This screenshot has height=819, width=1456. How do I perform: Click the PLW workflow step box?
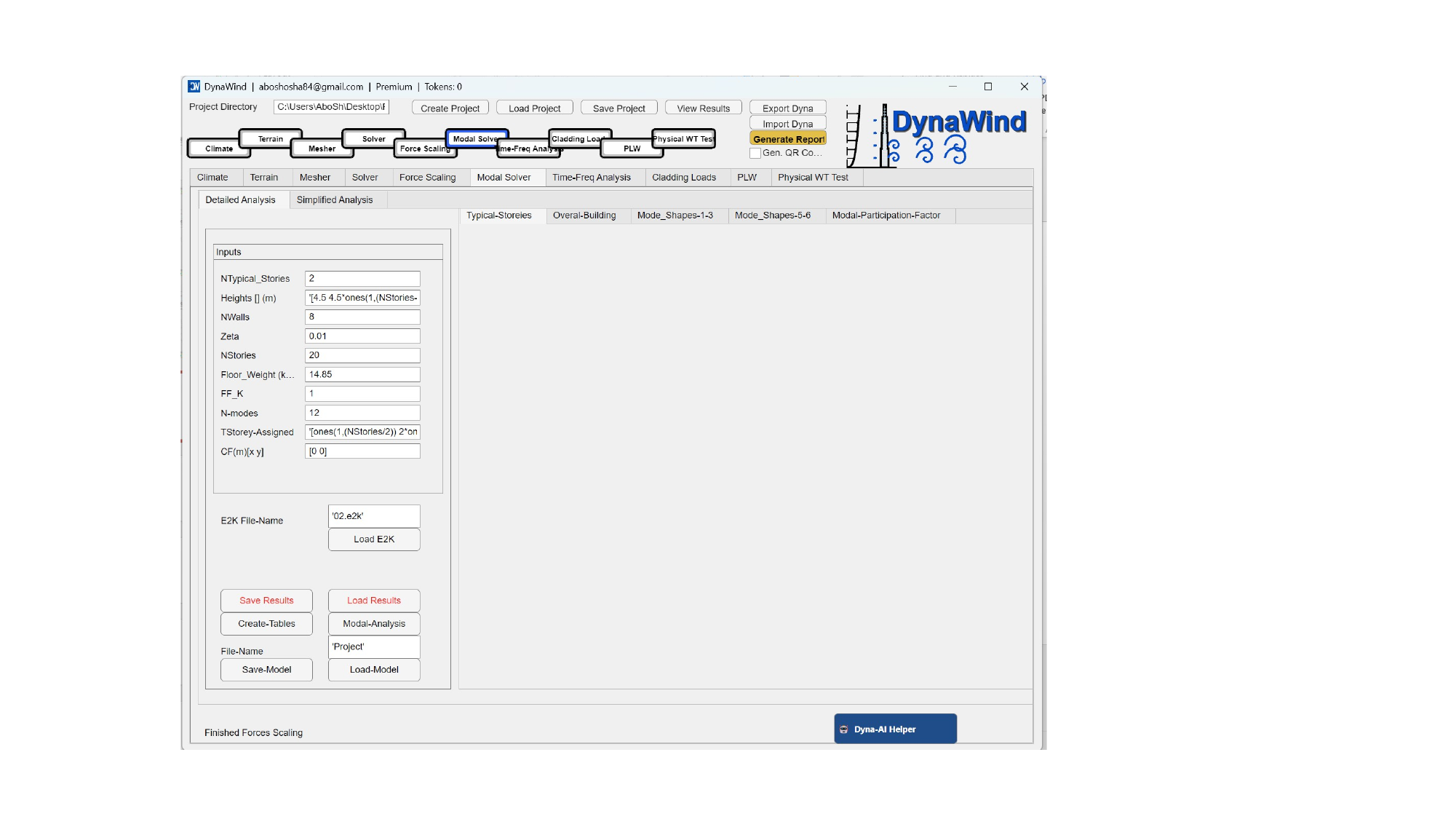(632, 149)
